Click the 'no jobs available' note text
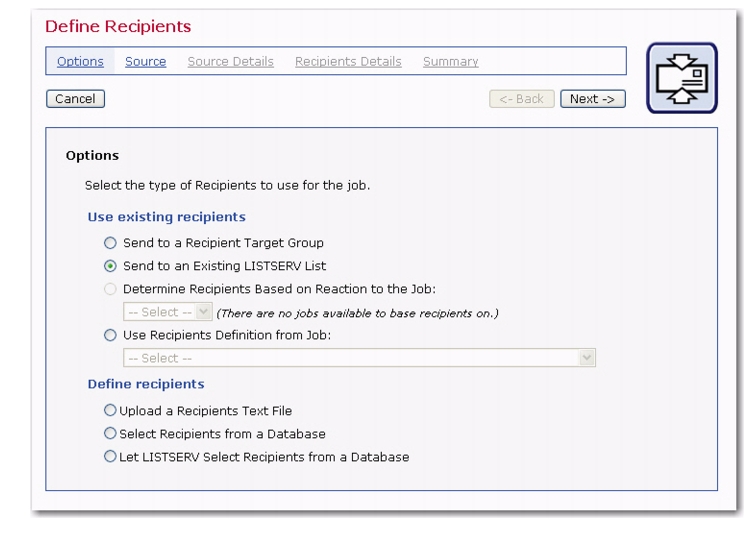This screenshot has height=539, width=755. tap(357, 314)
